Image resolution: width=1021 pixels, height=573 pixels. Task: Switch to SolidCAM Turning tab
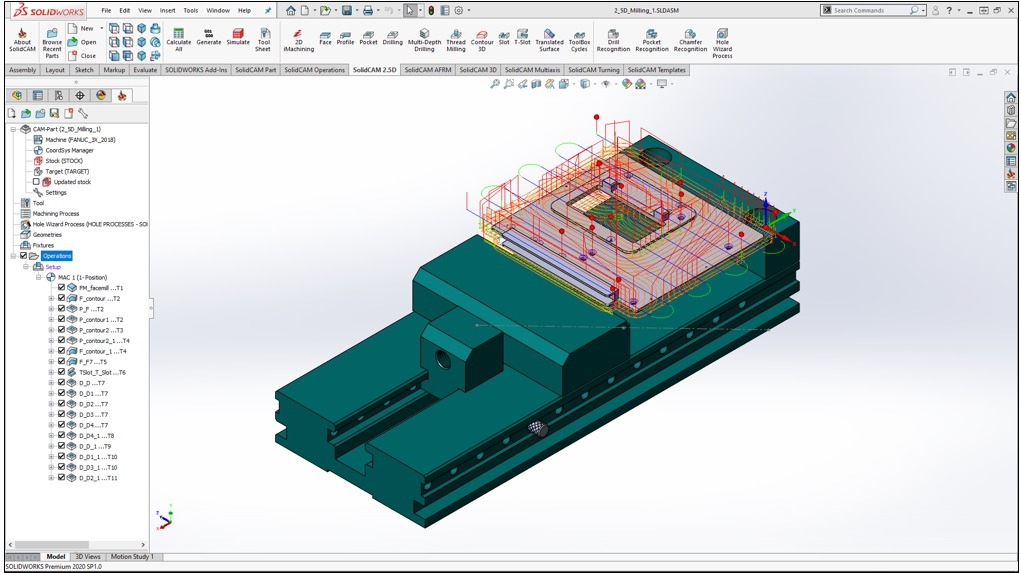coord(594,70)
